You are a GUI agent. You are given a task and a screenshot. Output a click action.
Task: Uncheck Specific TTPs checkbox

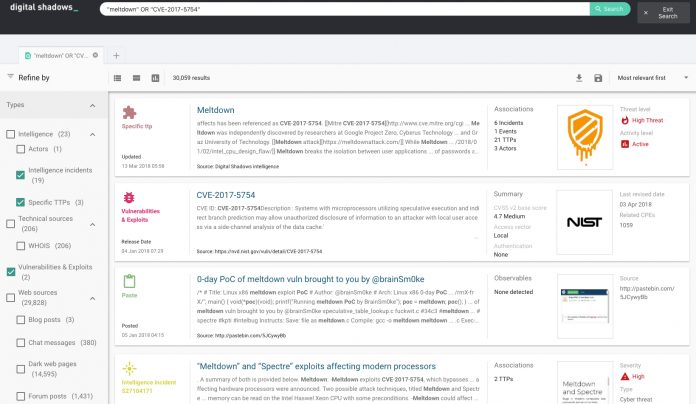[20, 202]
